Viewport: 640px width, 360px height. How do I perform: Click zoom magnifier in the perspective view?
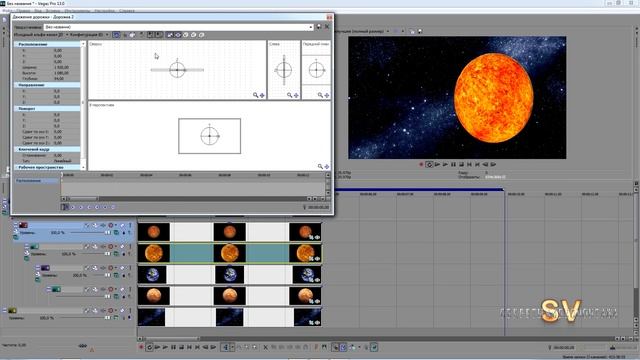pyautogui.click(x=320, y=167)
